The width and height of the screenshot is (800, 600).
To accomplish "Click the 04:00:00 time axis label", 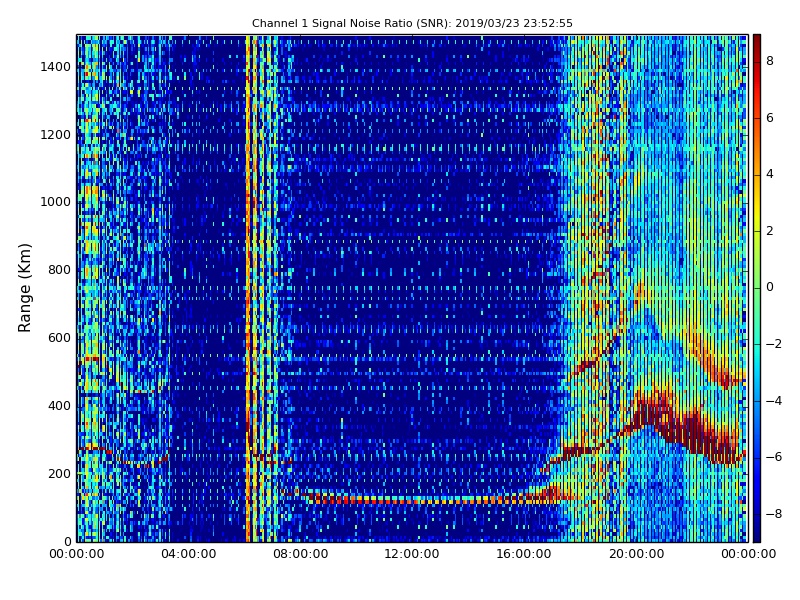I will 189,554.
